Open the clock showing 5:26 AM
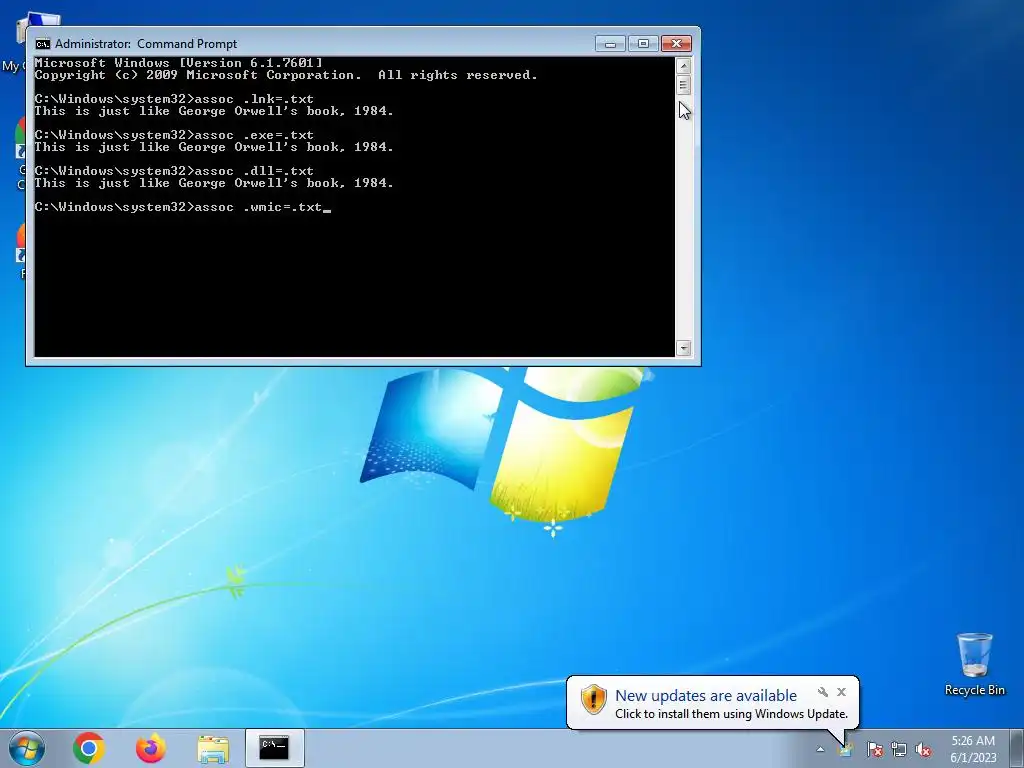 pyautogui.click(x=973, y=749)
